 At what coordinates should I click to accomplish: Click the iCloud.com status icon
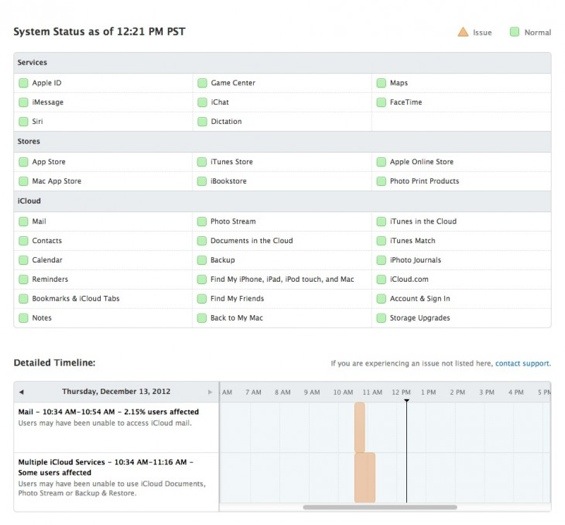(x=381, y=279)
